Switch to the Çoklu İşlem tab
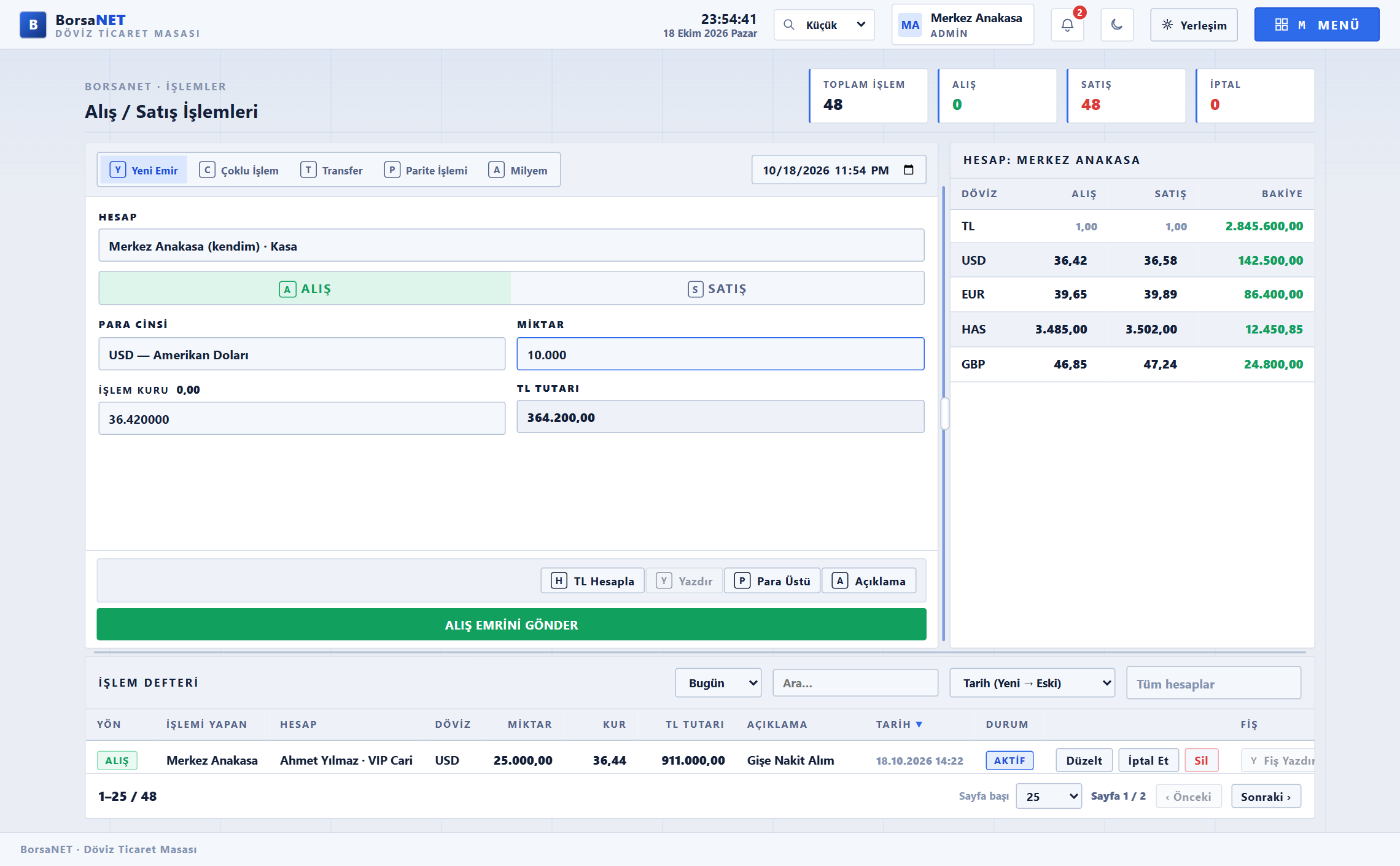Image resolution: width=1400 pixels, height=866 pixels. click(x=239, y=170)
